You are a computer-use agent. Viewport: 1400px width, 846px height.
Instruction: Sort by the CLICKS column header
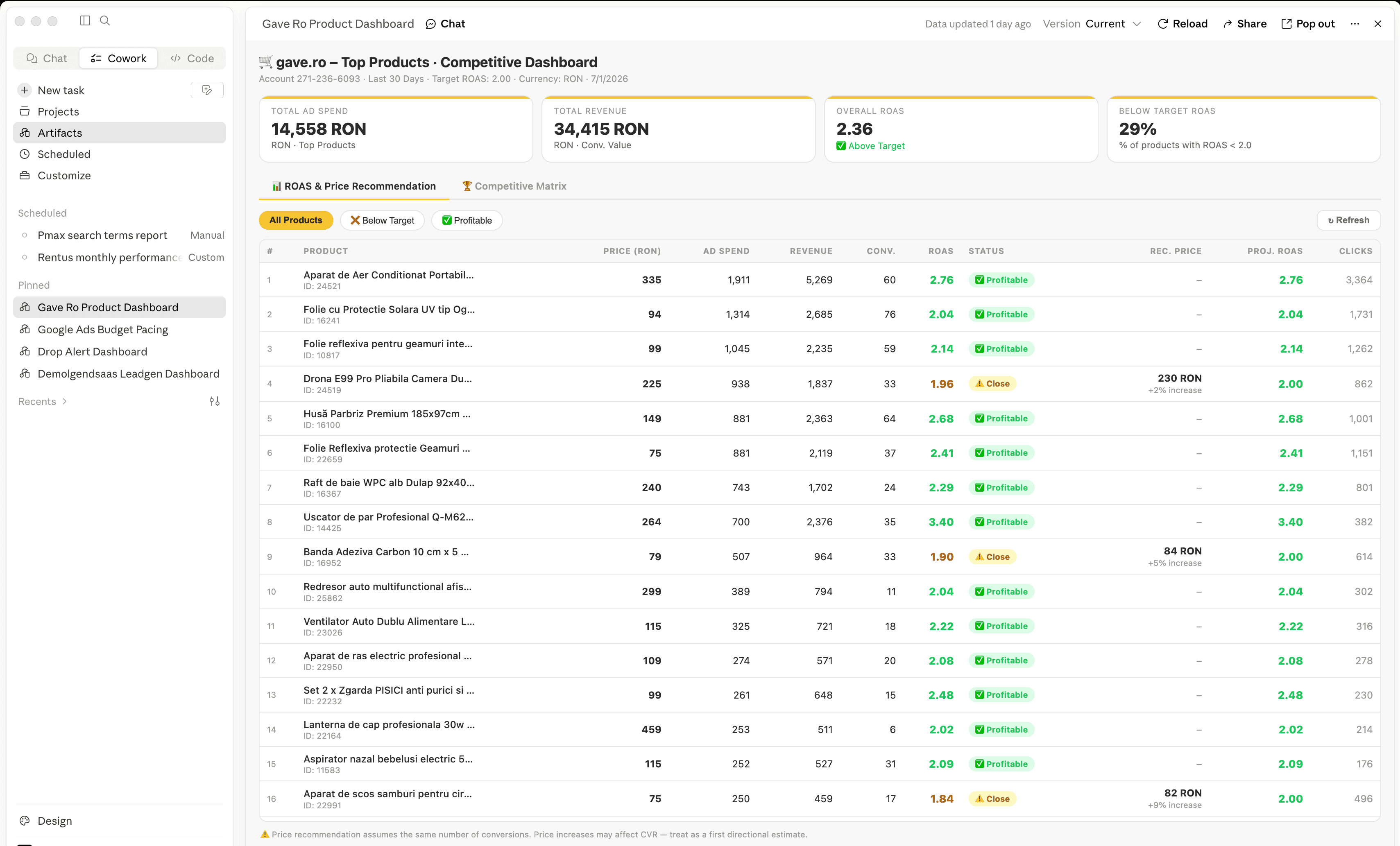1355,251
